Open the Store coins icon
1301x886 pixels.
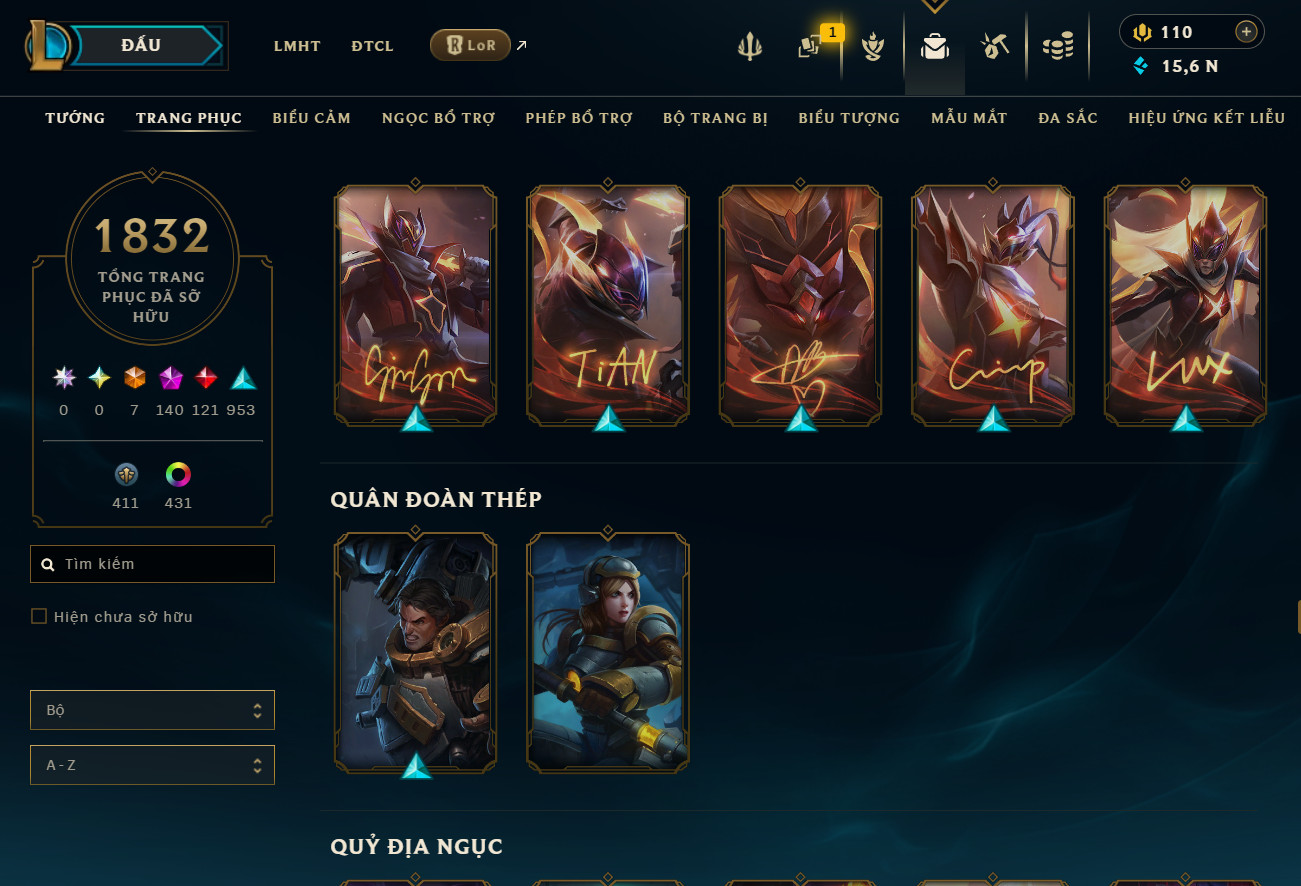(1057, 46)
